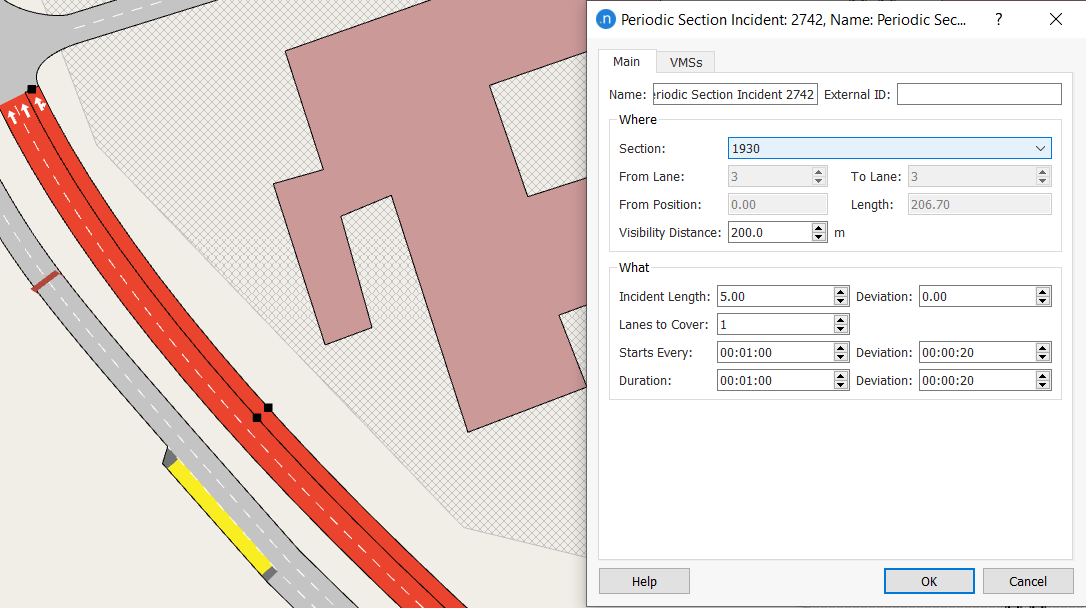Close the Periodic Section Incident dialog
The width and height of the screenshot is (1086, 608).
click(x=1055, y=19)
